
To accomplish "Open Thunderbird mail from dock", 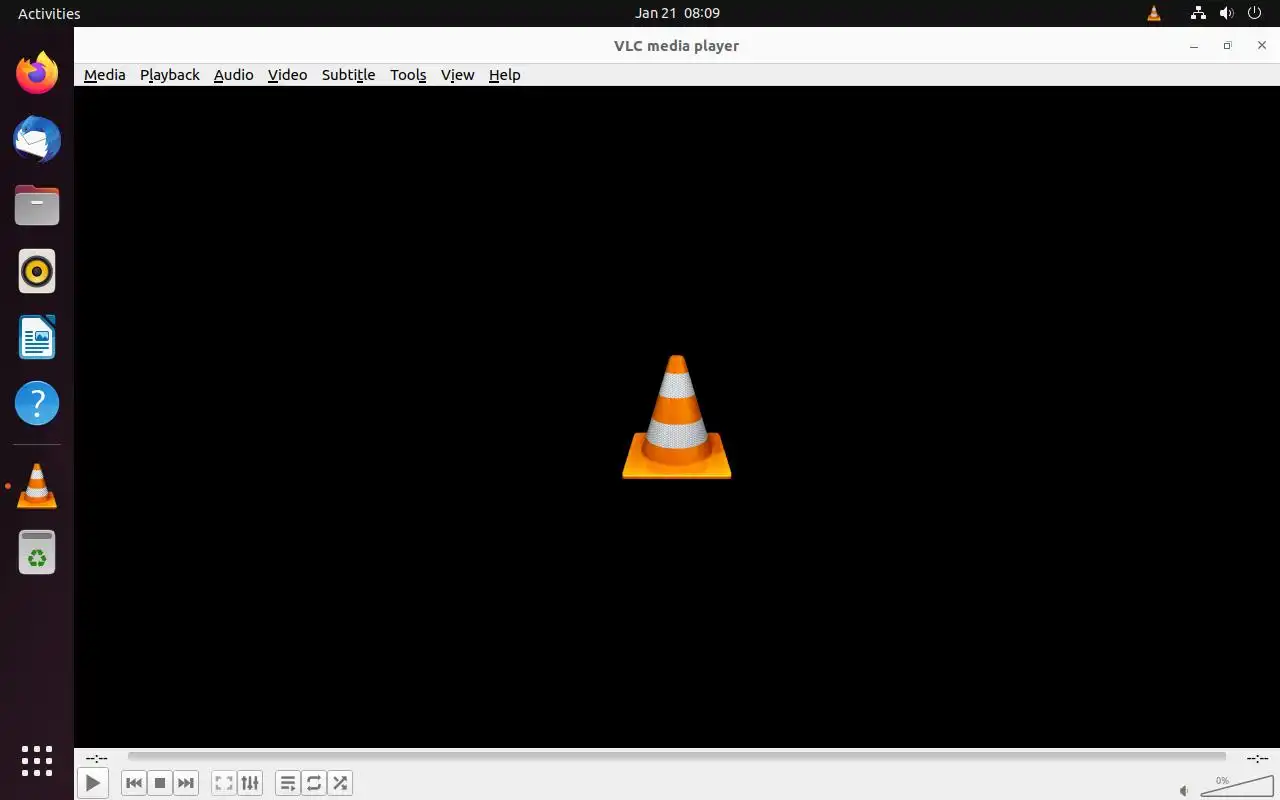I will [x=37, y=139].
